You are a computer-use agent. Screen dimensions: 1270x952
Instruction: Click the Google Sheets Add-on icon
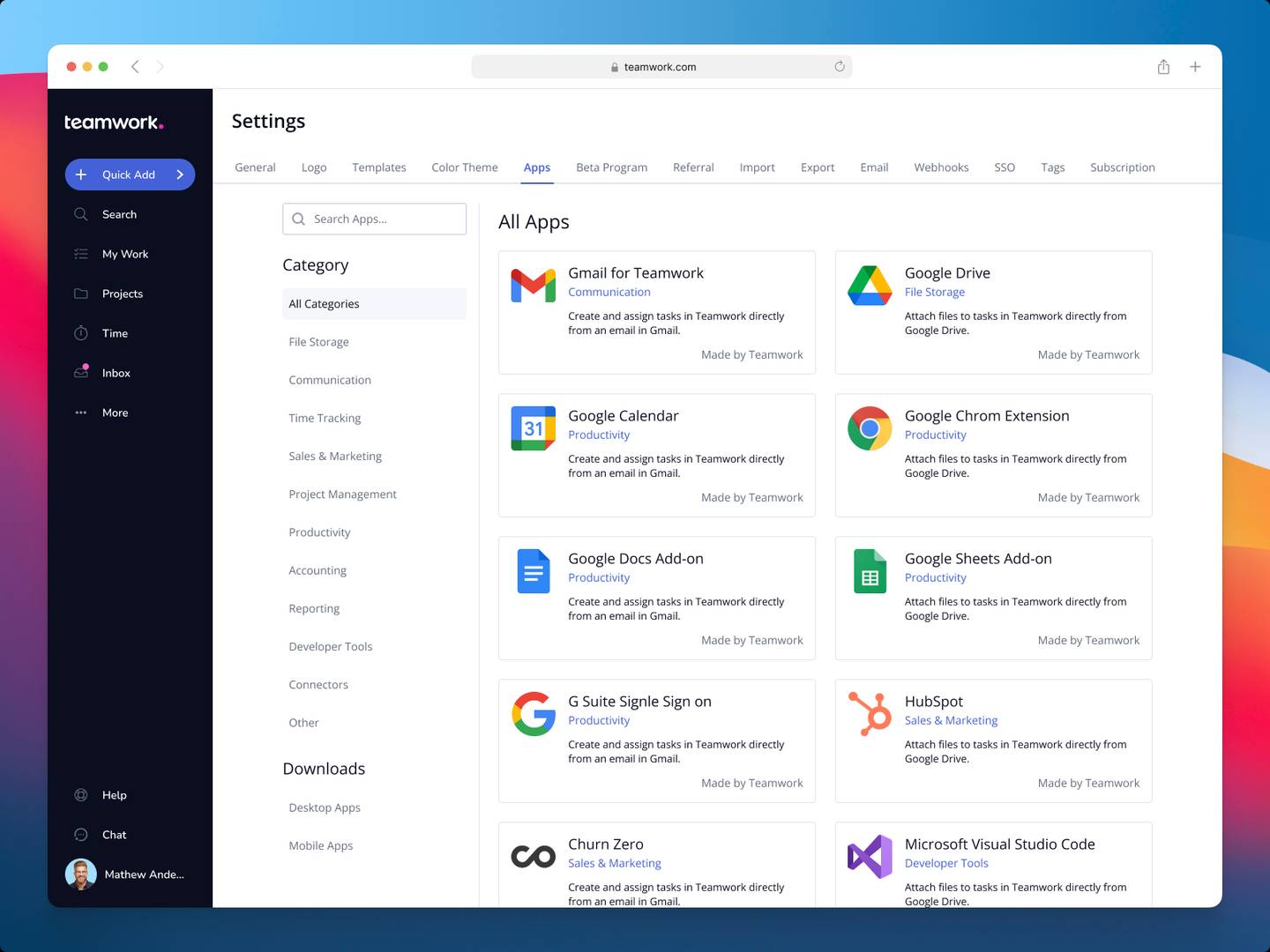coord(870,571)
